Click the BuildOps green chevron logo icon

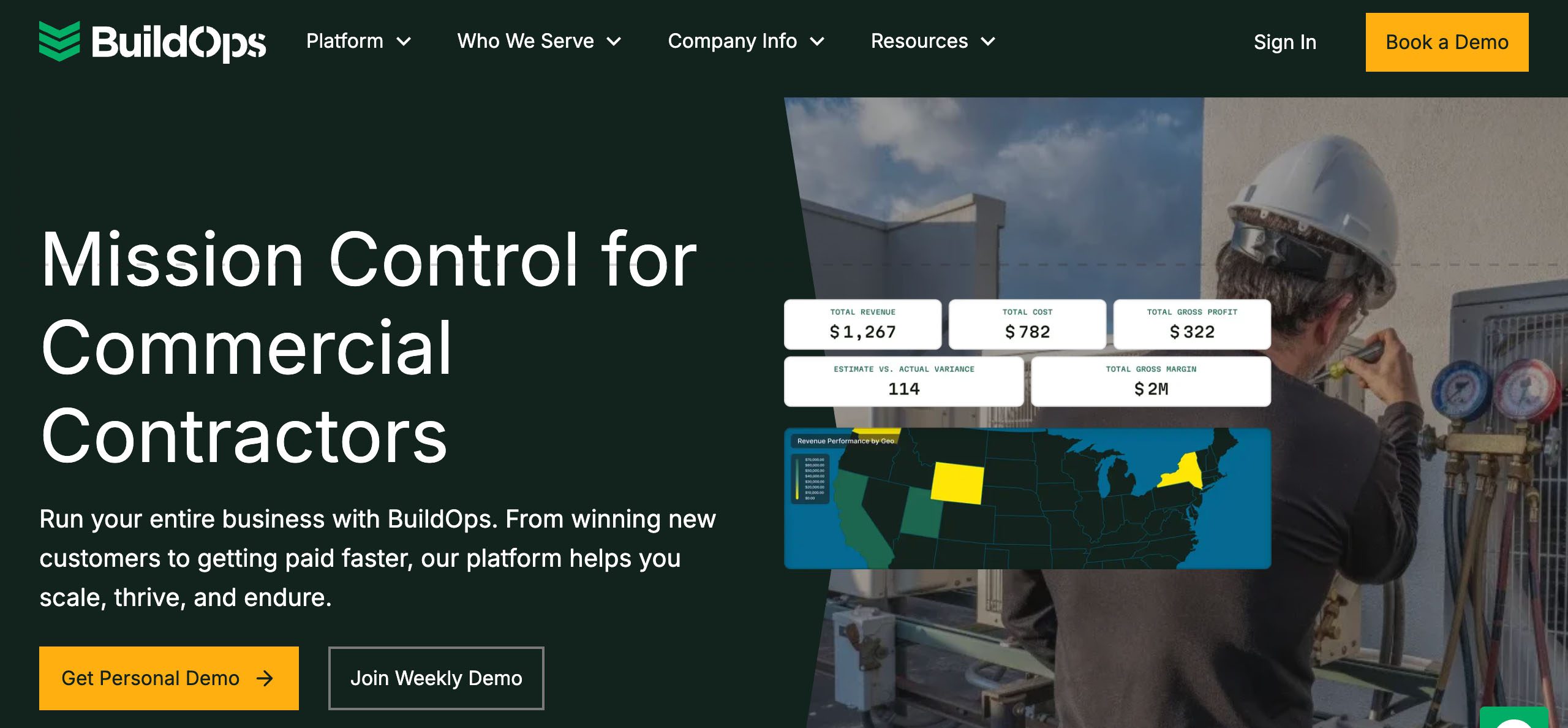point(59,41)
